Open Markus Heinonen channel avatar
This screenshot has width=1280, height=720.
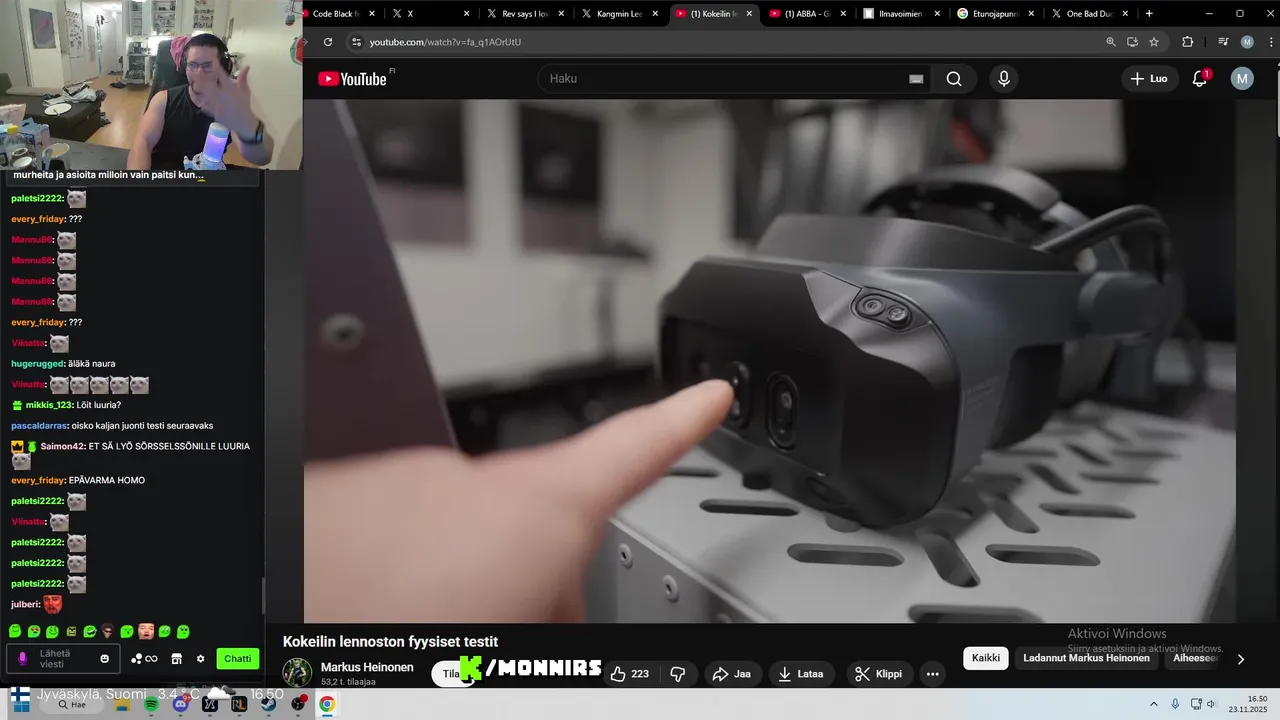tap(297, 673)
